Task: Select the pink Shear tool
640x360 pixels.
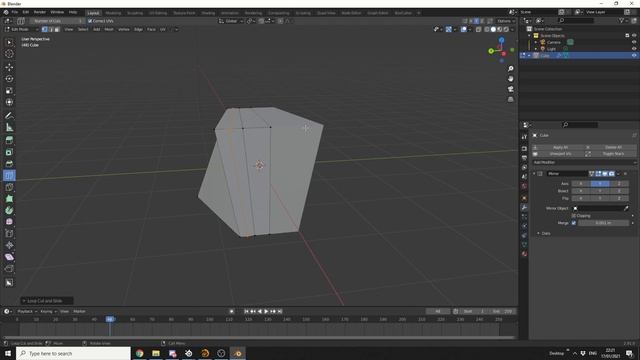Action: (9, 257)
